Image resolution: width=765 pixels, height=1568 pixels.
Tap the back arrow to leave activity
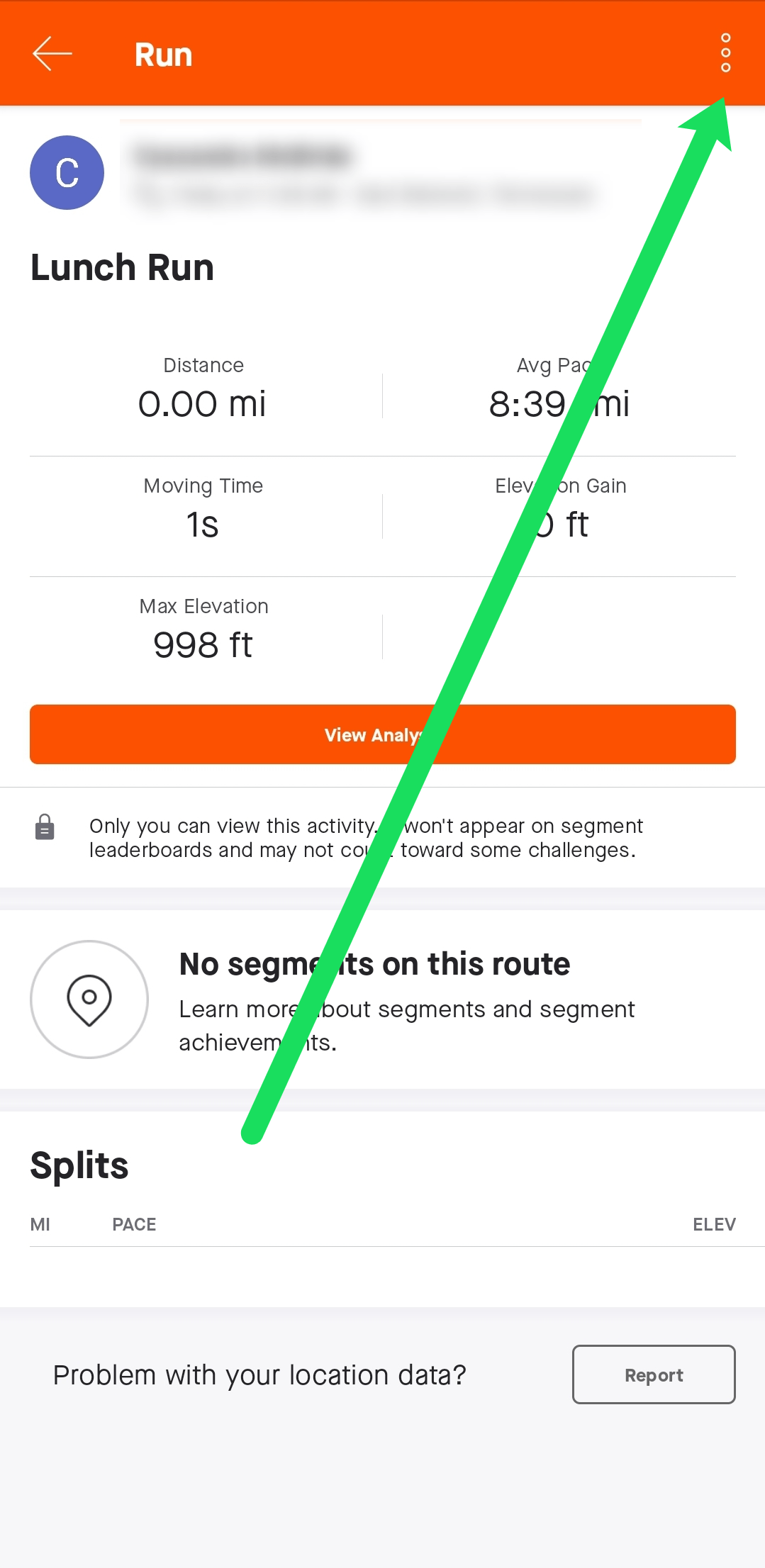point(52,53)
